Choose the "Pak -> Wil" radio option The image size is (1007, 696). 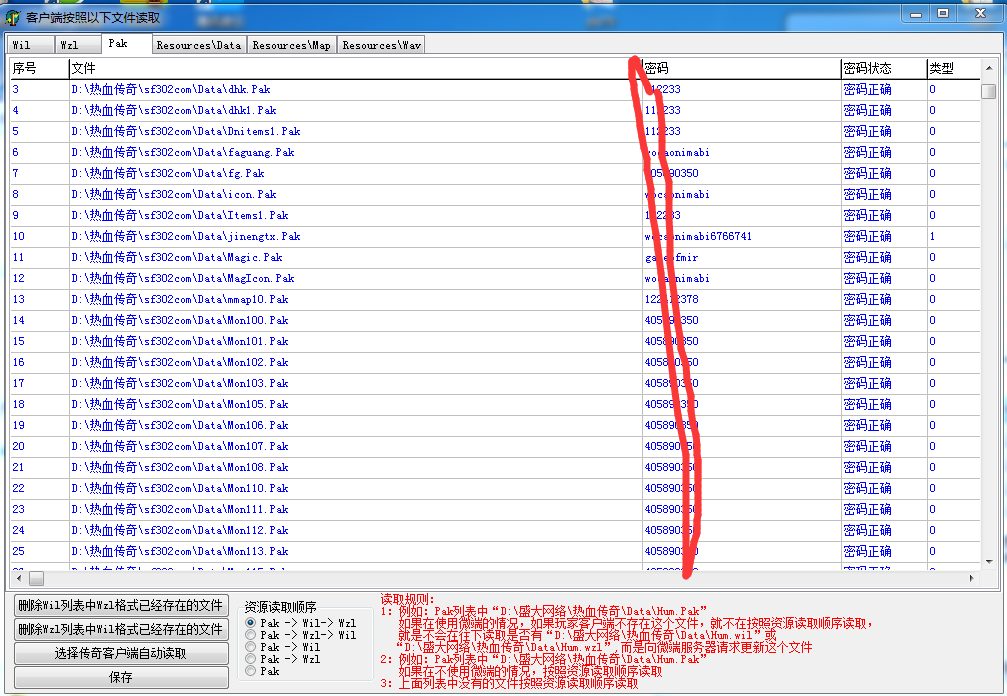(251, 647)
